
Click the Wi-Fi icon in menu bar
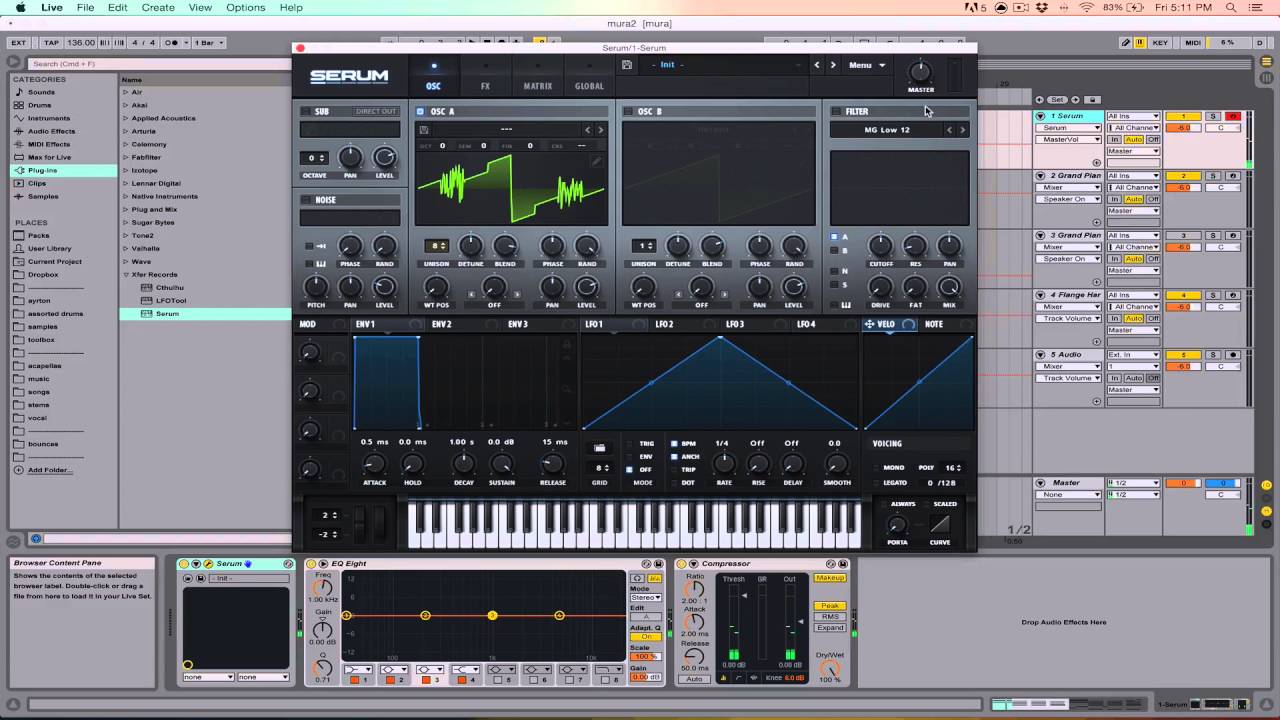tap(1087, 7)
